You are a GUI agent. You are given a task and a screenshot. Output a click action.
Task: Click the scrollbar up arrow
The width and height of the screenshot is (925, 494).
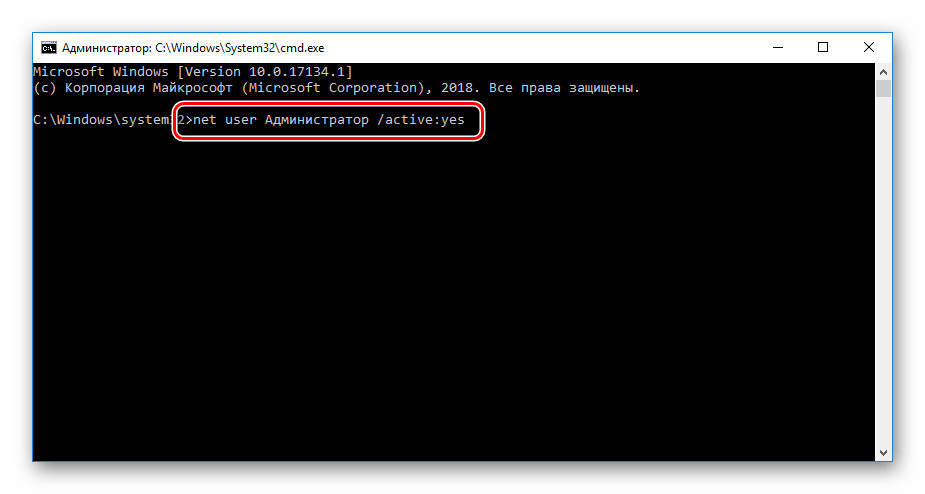pos(883,71)
